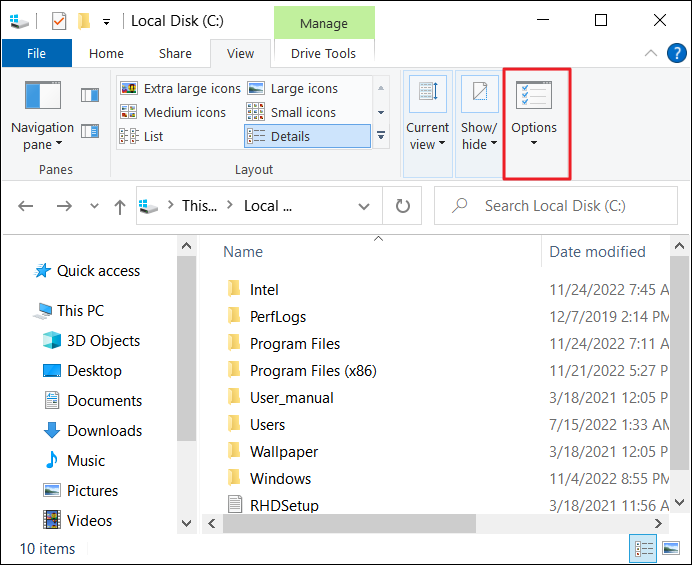Click This PC in the address bar

pyautogui.click(x=199, y=206)
